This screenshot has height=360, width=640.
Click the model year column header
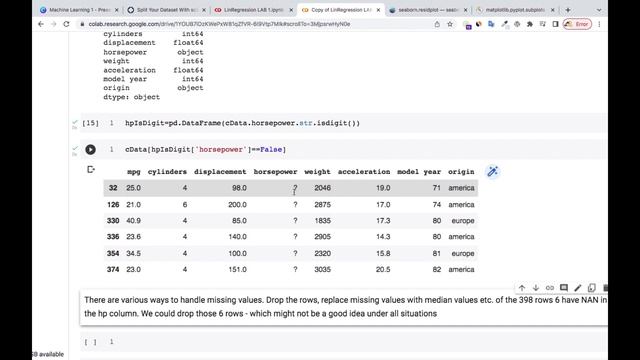coord(419,172)
